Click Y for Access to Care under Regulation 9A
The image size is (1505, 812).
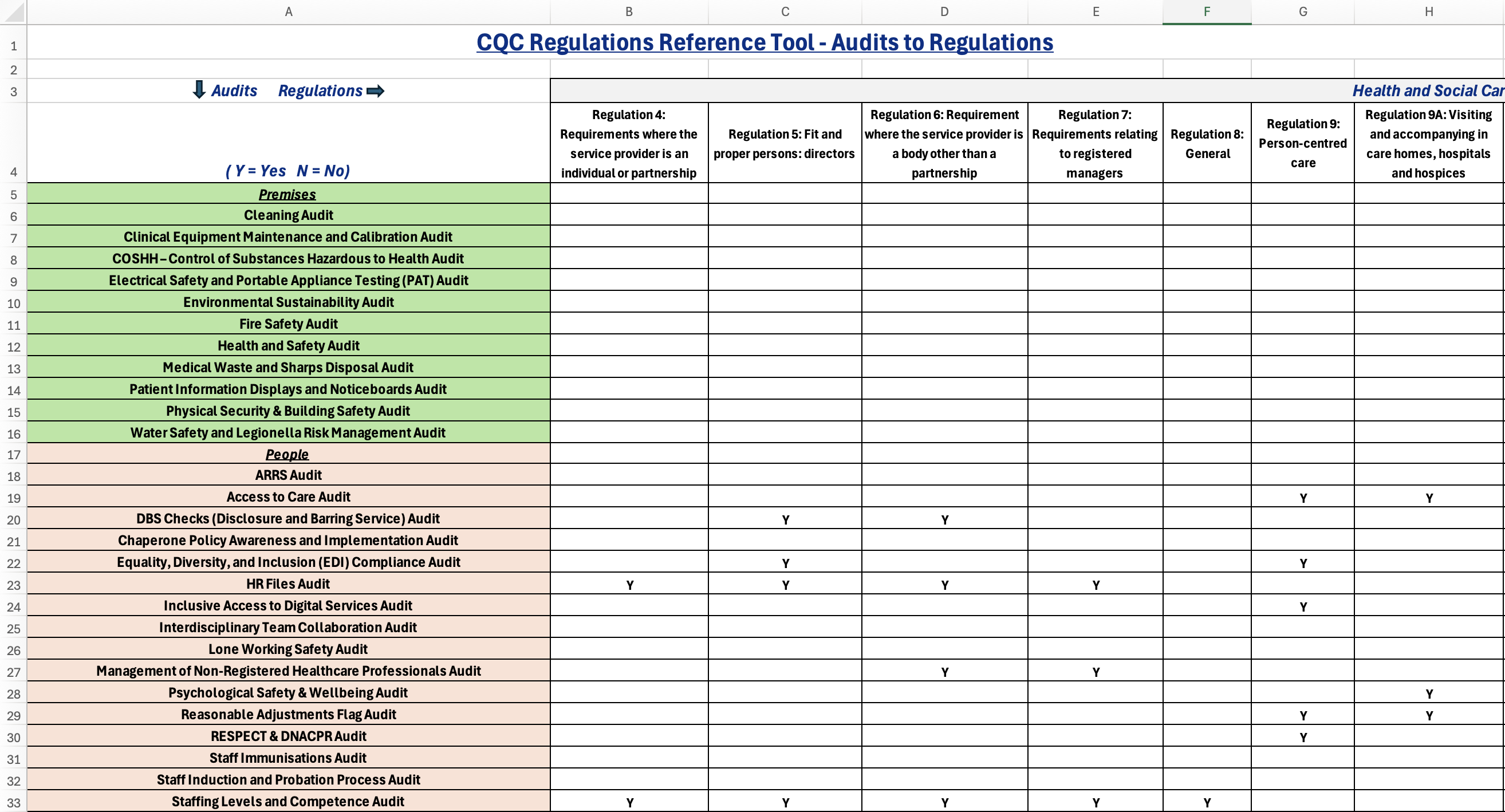point(1428,498)
